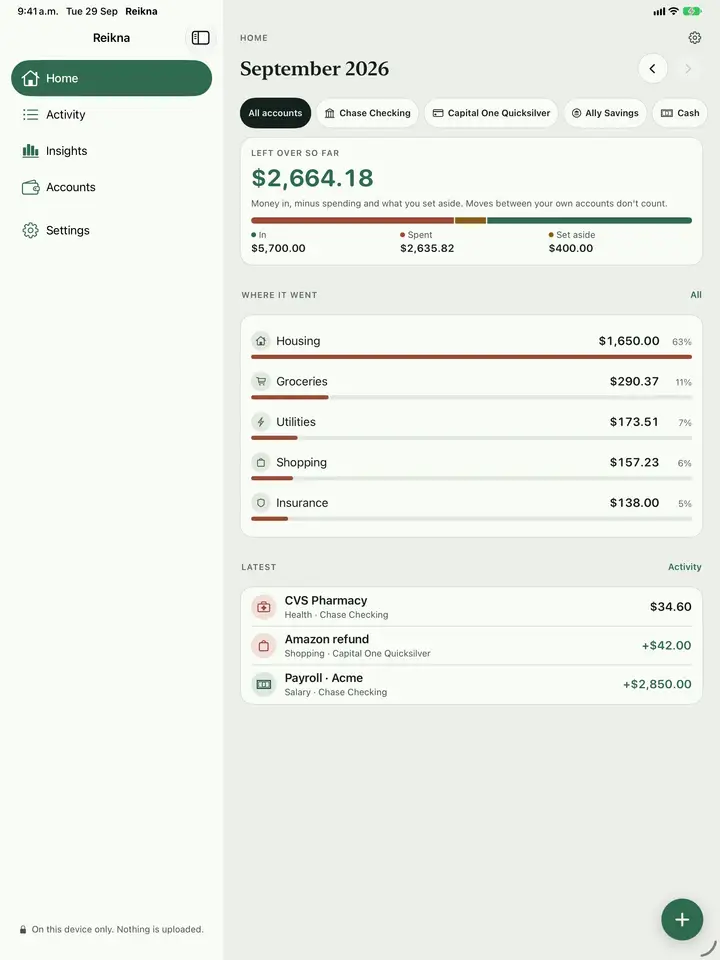720x960 pixels.
Task: Filter by Cash account
Action: 680,113
